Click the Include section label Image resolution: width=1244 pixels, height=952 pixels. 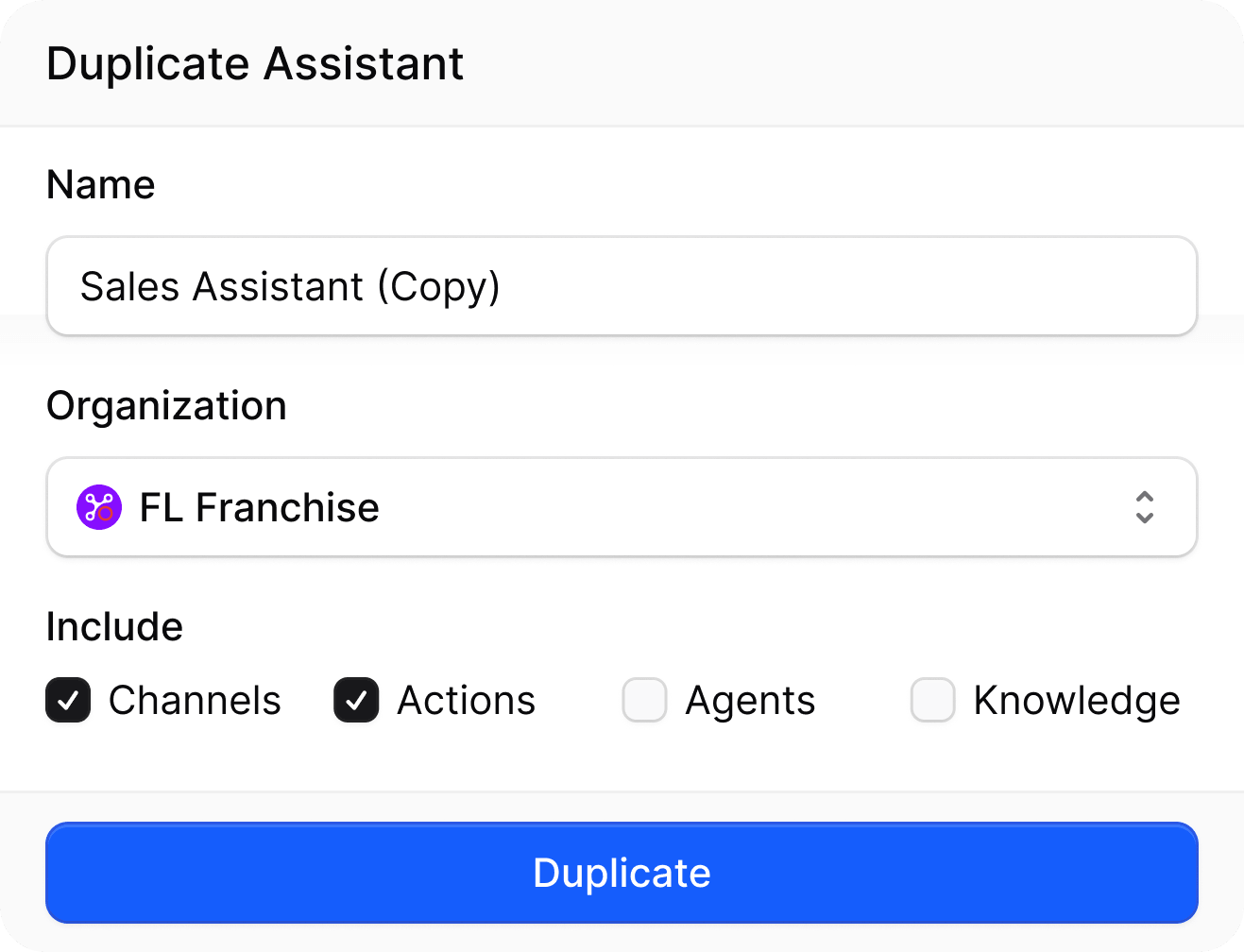coord(114,626)
